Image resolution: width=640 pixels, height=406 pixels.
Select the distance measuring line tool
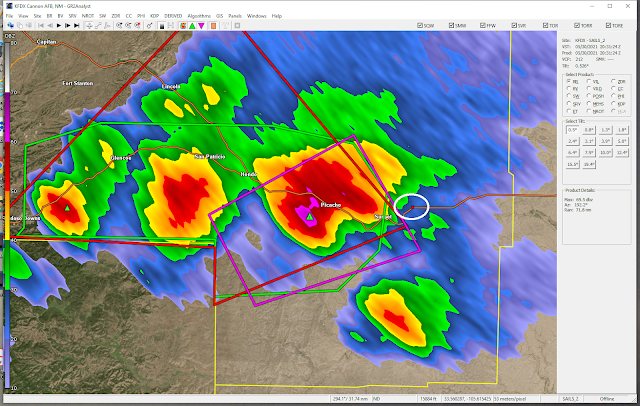pos(98,25)
